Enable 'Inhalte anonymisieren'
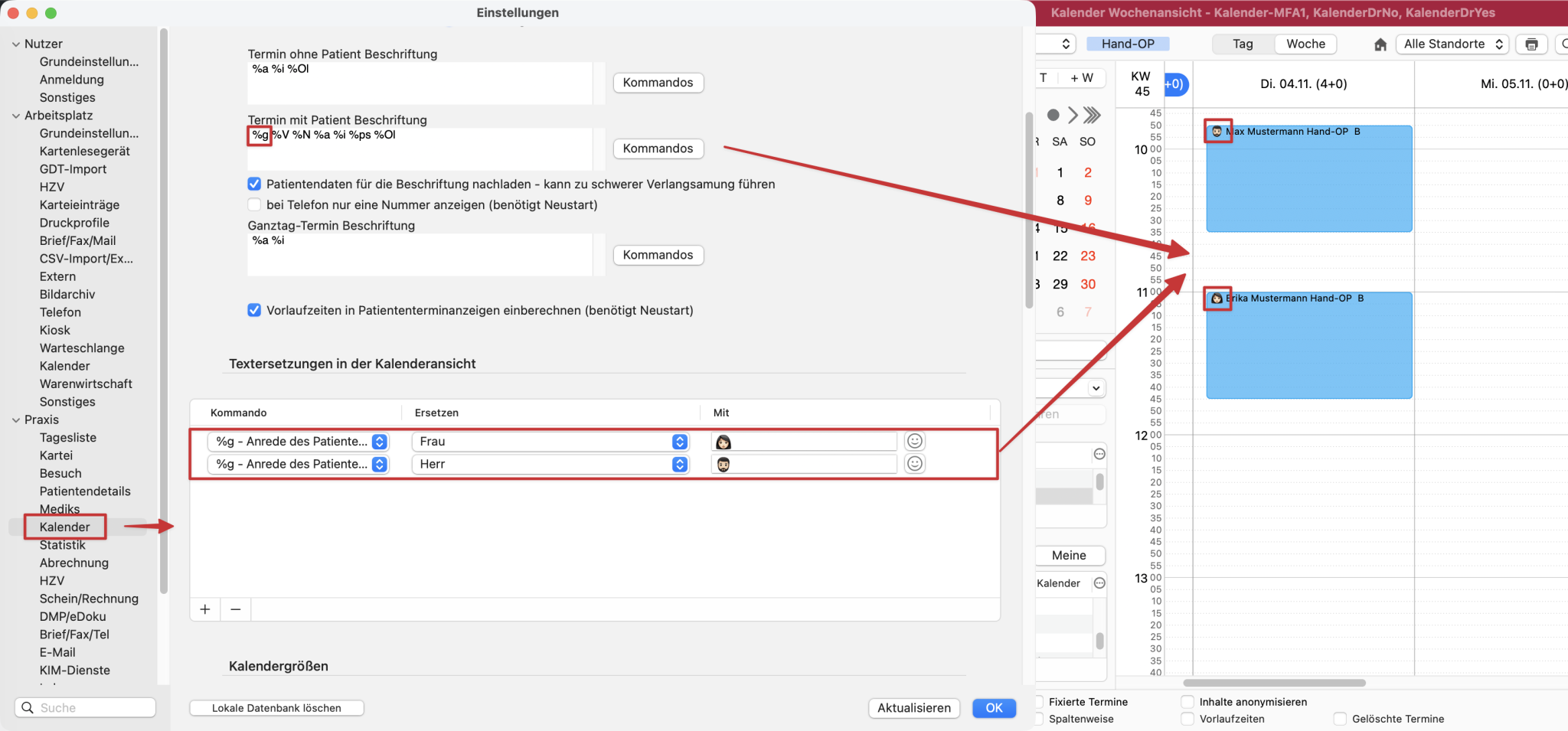 (1188, 701)
